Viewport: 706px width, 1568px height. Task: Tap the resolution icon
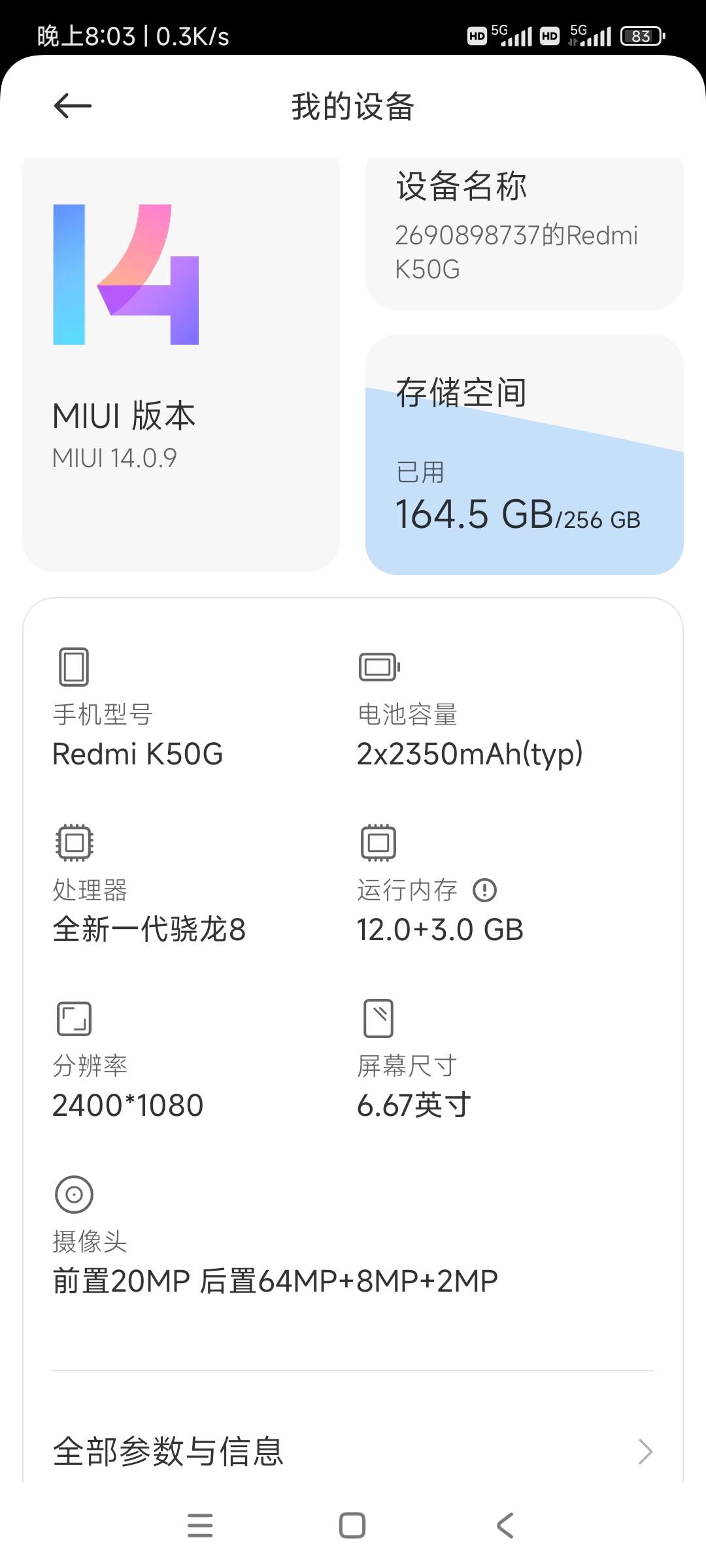[x=74, y=1019]
